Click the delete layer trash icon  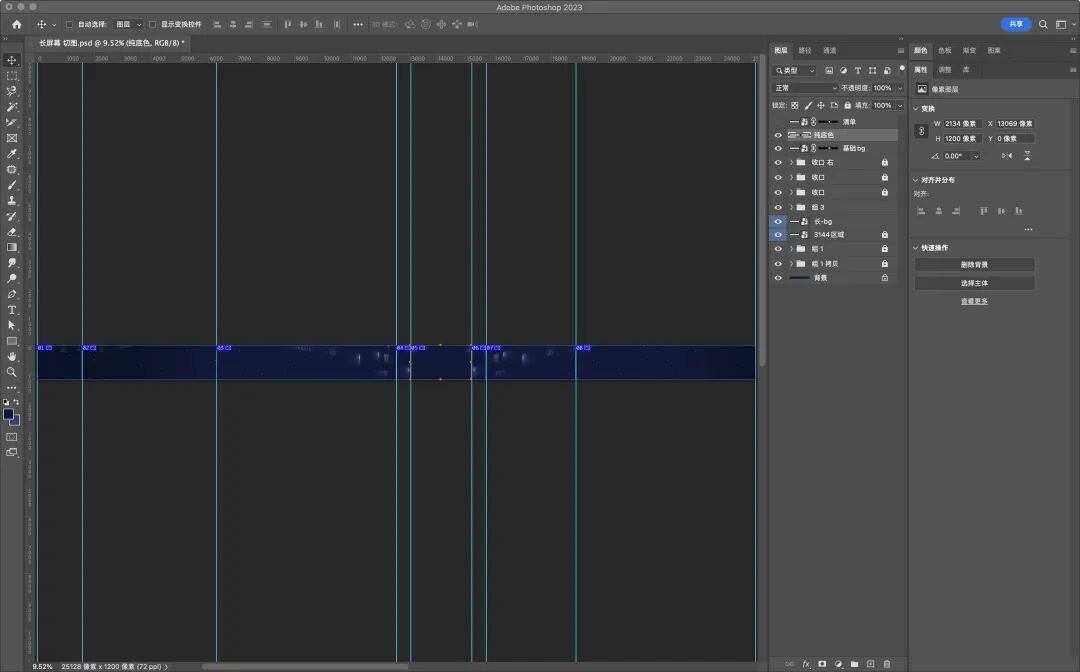(887, 664)
